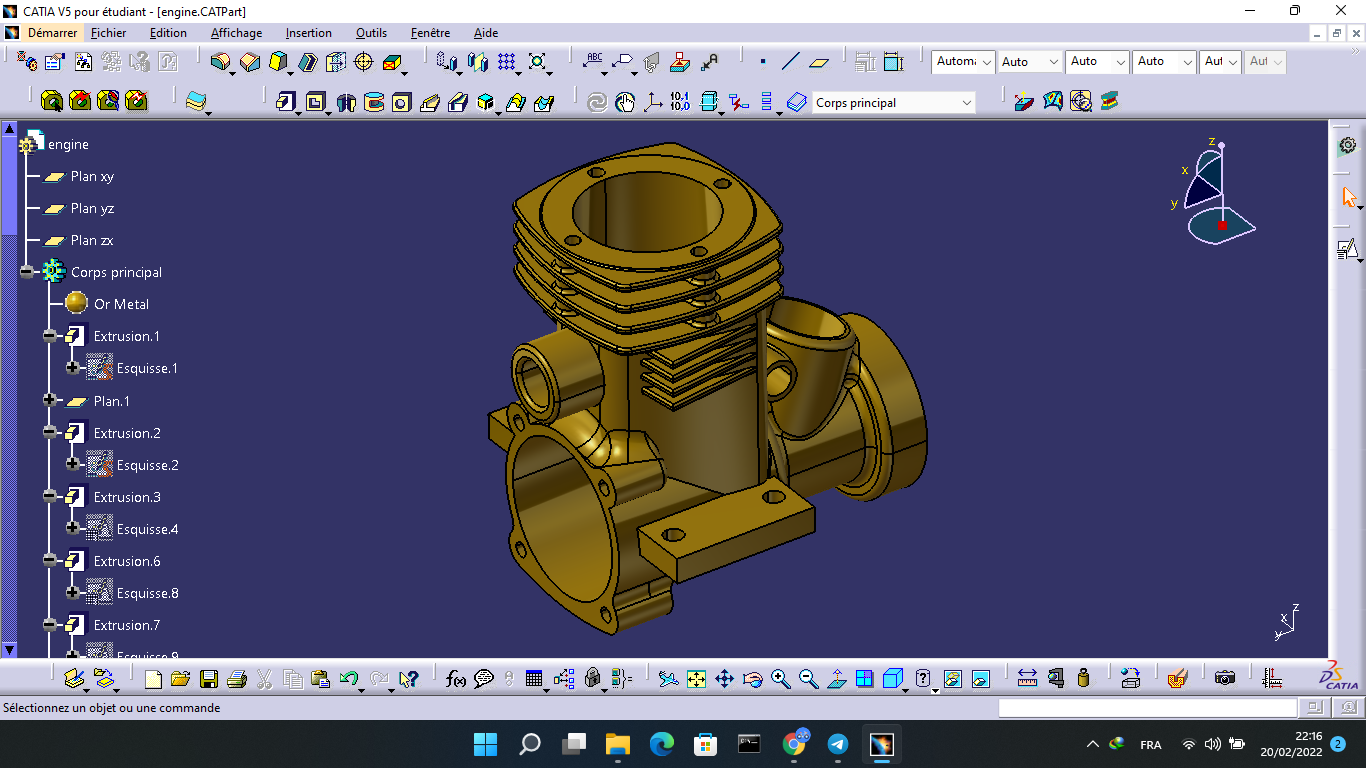Select the Chamfer tool
This screenshot has height=768, width=1366.
point(250,62)
